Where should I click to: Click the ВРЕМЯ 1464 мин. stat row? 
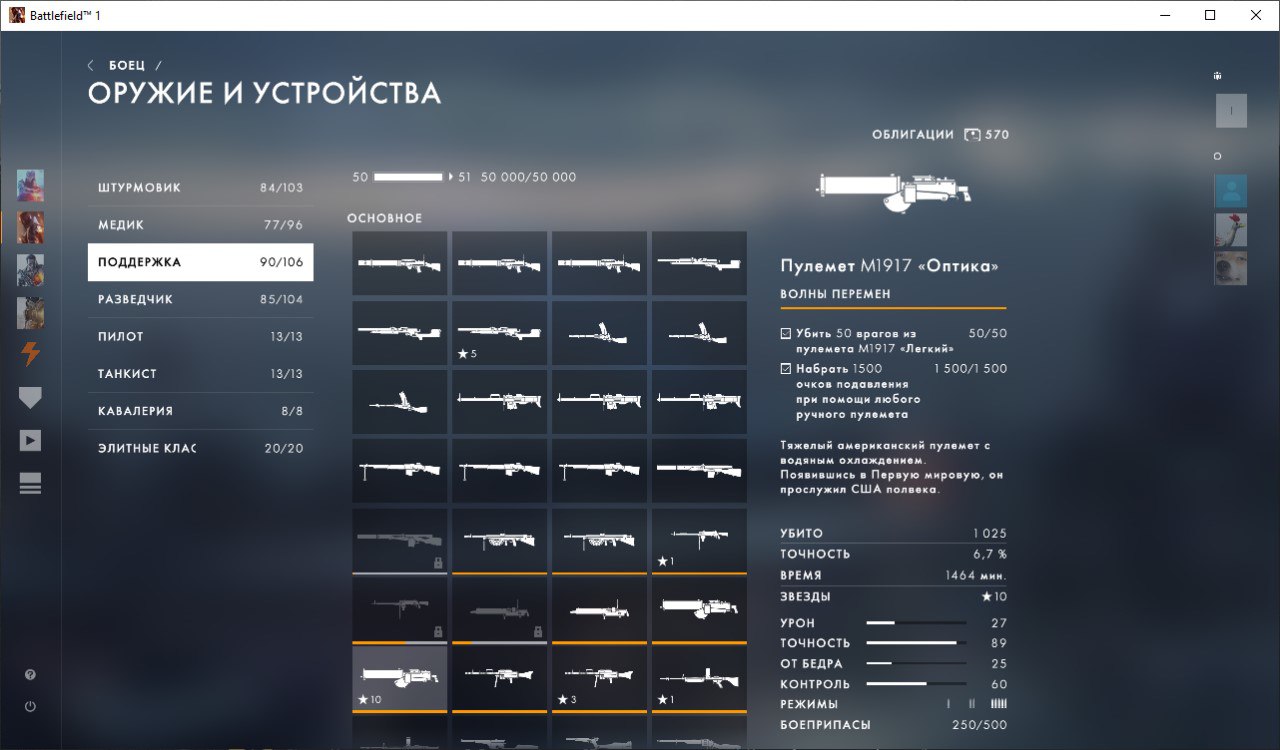click(893, 575)
